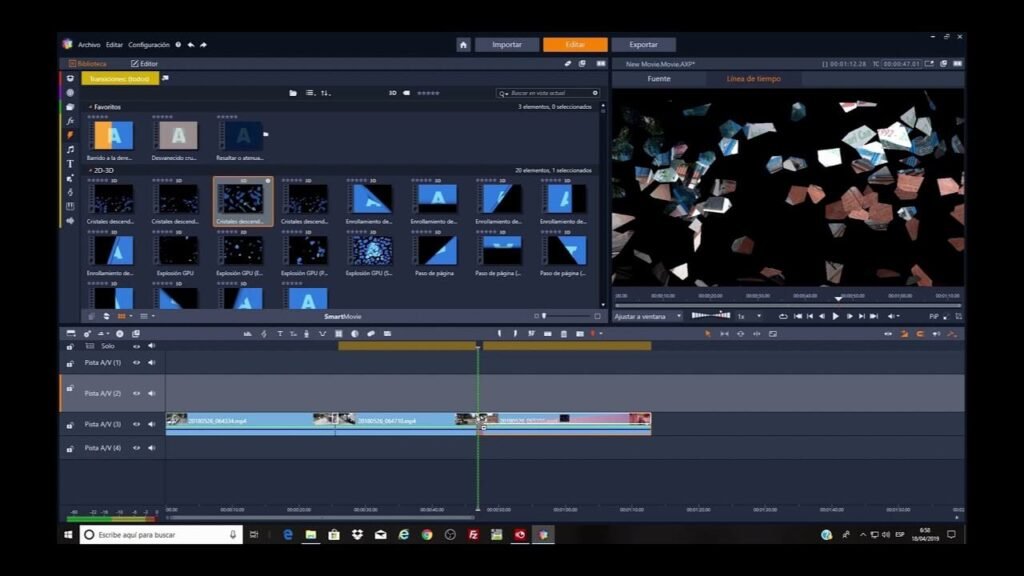Open the Importar tab
The image size is (1024, 576).
[507, 44]
